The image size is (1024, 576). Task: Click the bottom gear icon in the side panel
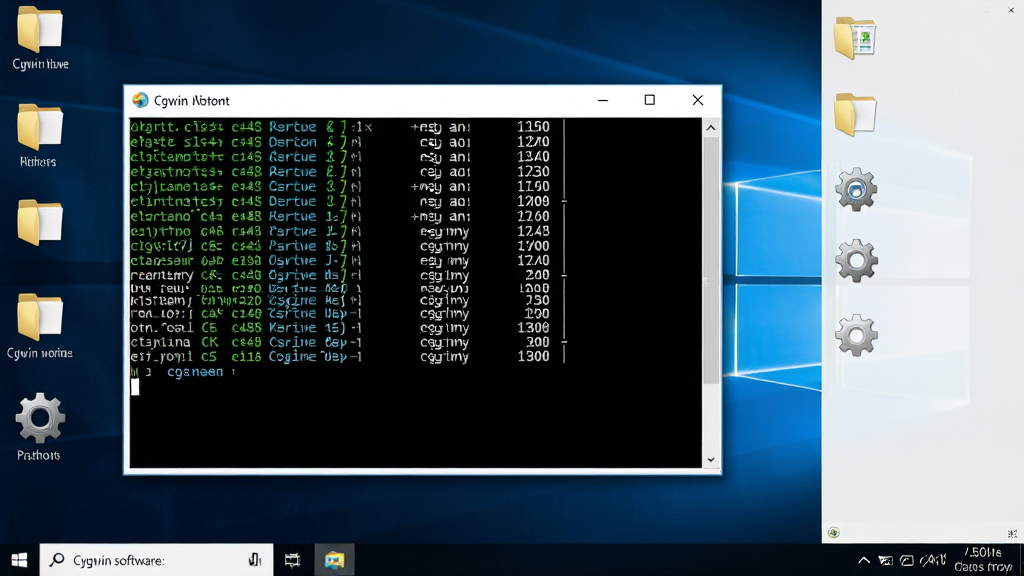click(x=856, y=335)
